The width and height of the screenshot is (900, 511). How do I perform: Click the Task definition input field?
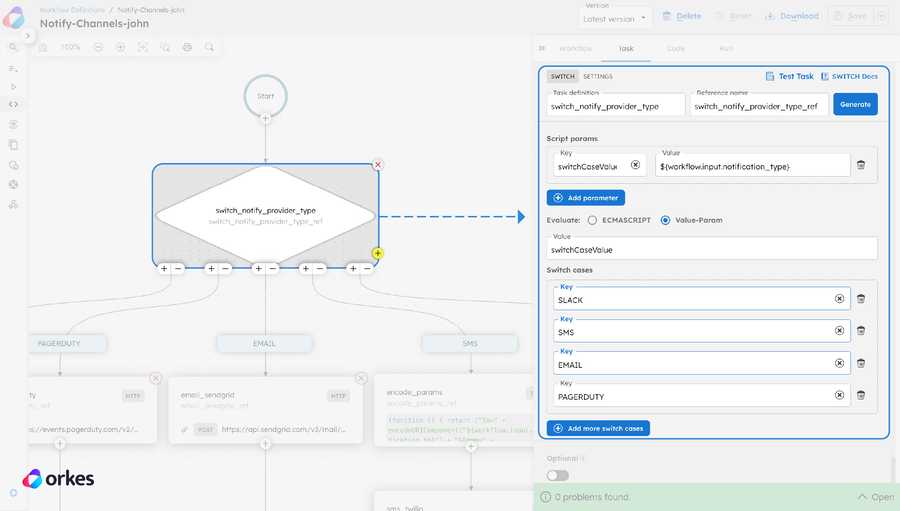(x=616, y=106)
